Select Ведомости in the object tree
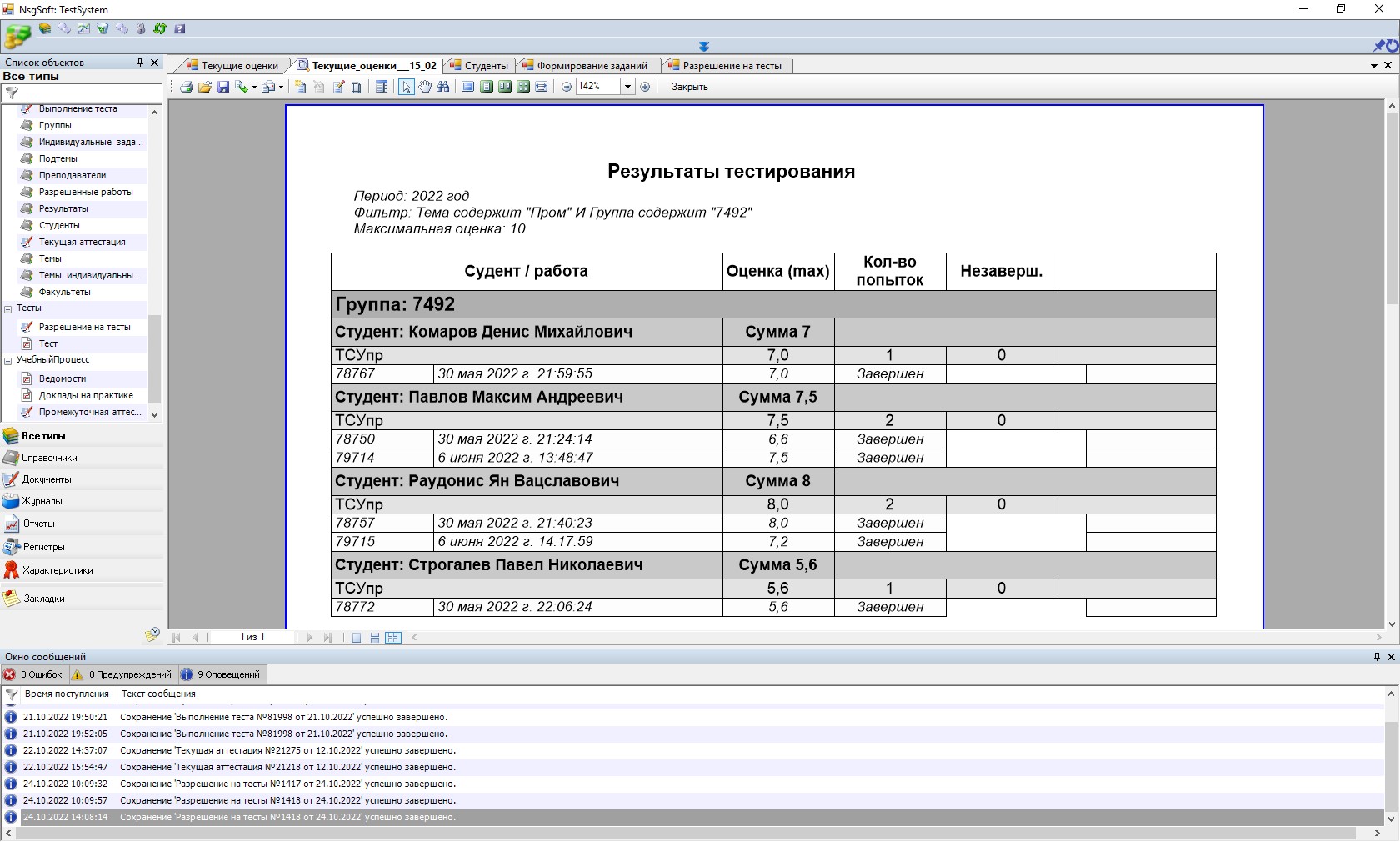Image resolution: width=1400 pixels, height=842 pixels. tap(62, 378)
